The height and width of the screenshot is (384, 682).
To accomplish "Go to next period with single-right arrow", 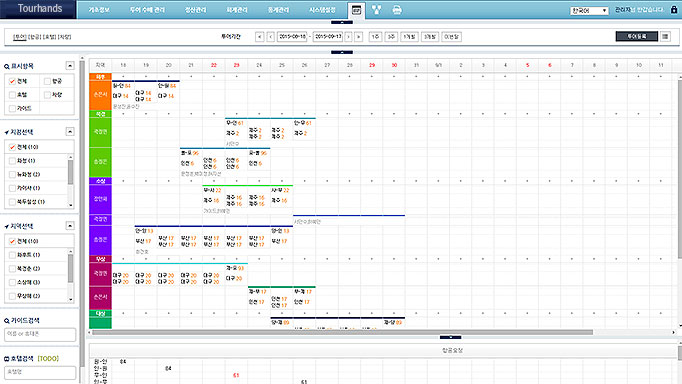I will [348, 37].
